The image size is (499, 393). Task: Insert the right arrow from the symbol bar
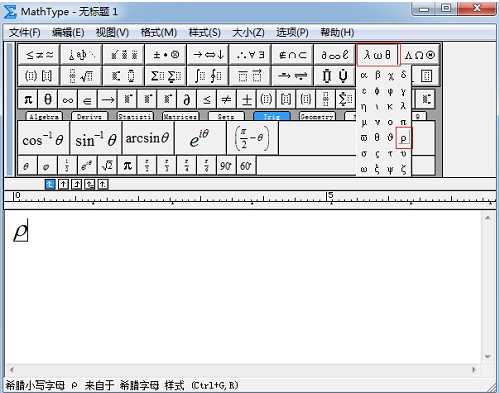point(107,99)
